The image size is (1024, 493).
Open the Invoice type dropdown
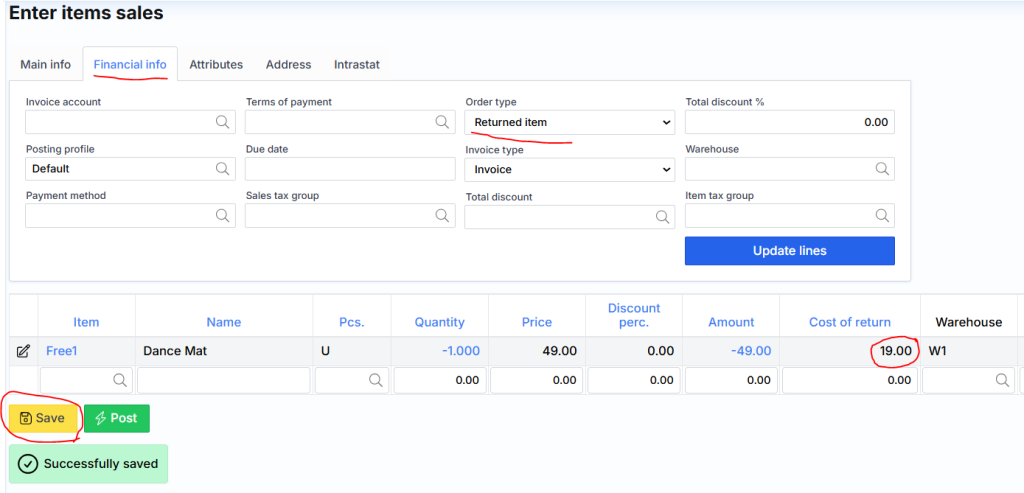(x=569, y=169)
